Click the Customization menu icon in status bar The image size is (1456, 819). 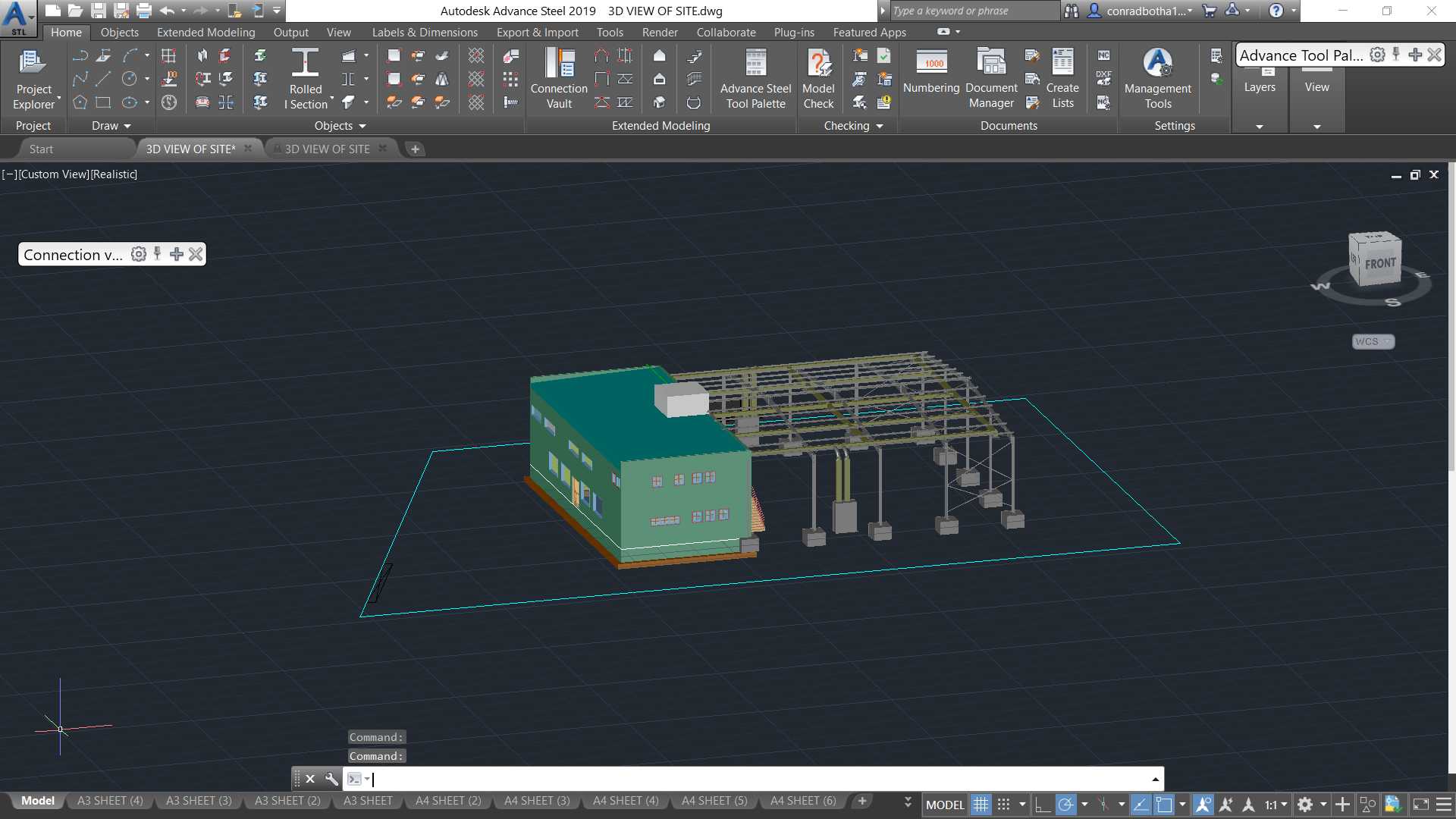(1444, 805)
